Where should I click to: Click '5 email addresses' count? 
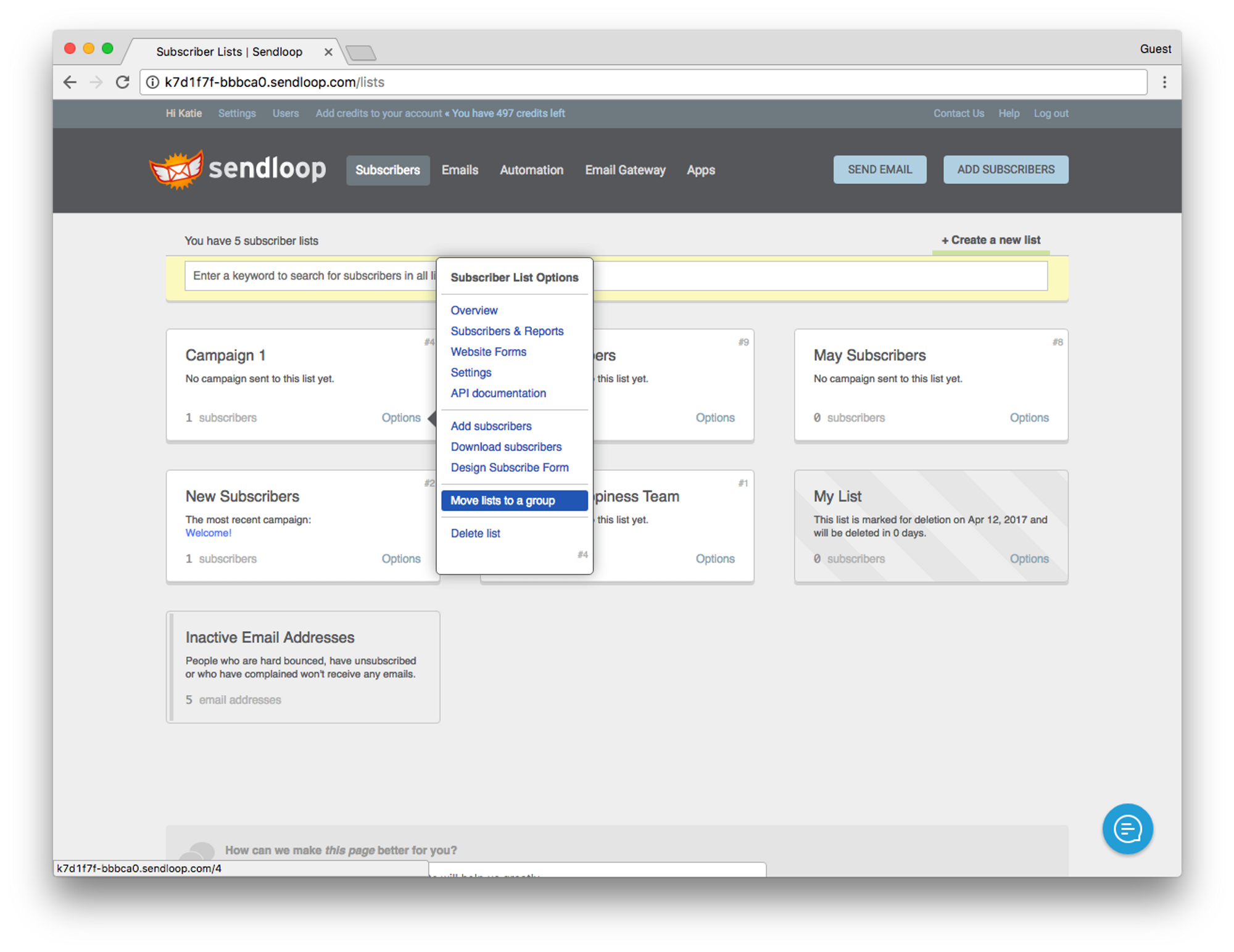(233, 700)
